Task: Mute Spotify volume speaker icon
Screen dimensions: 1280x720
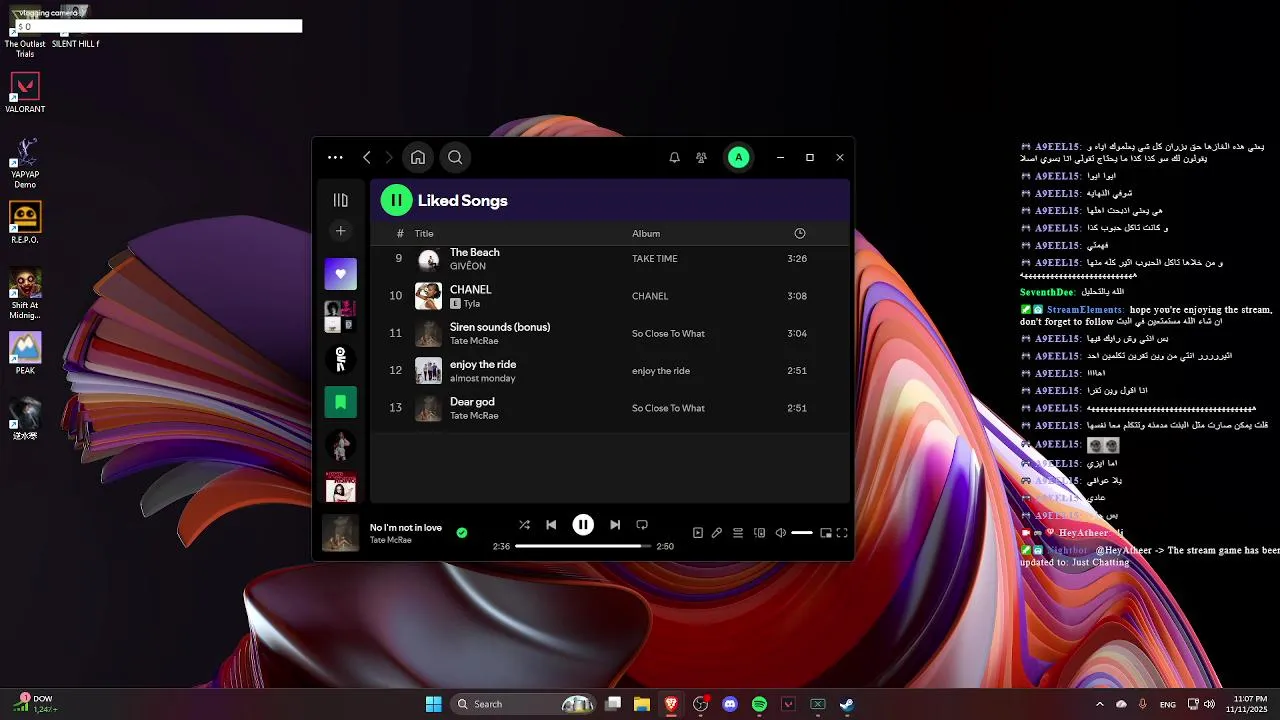Action: pos(781,533)
